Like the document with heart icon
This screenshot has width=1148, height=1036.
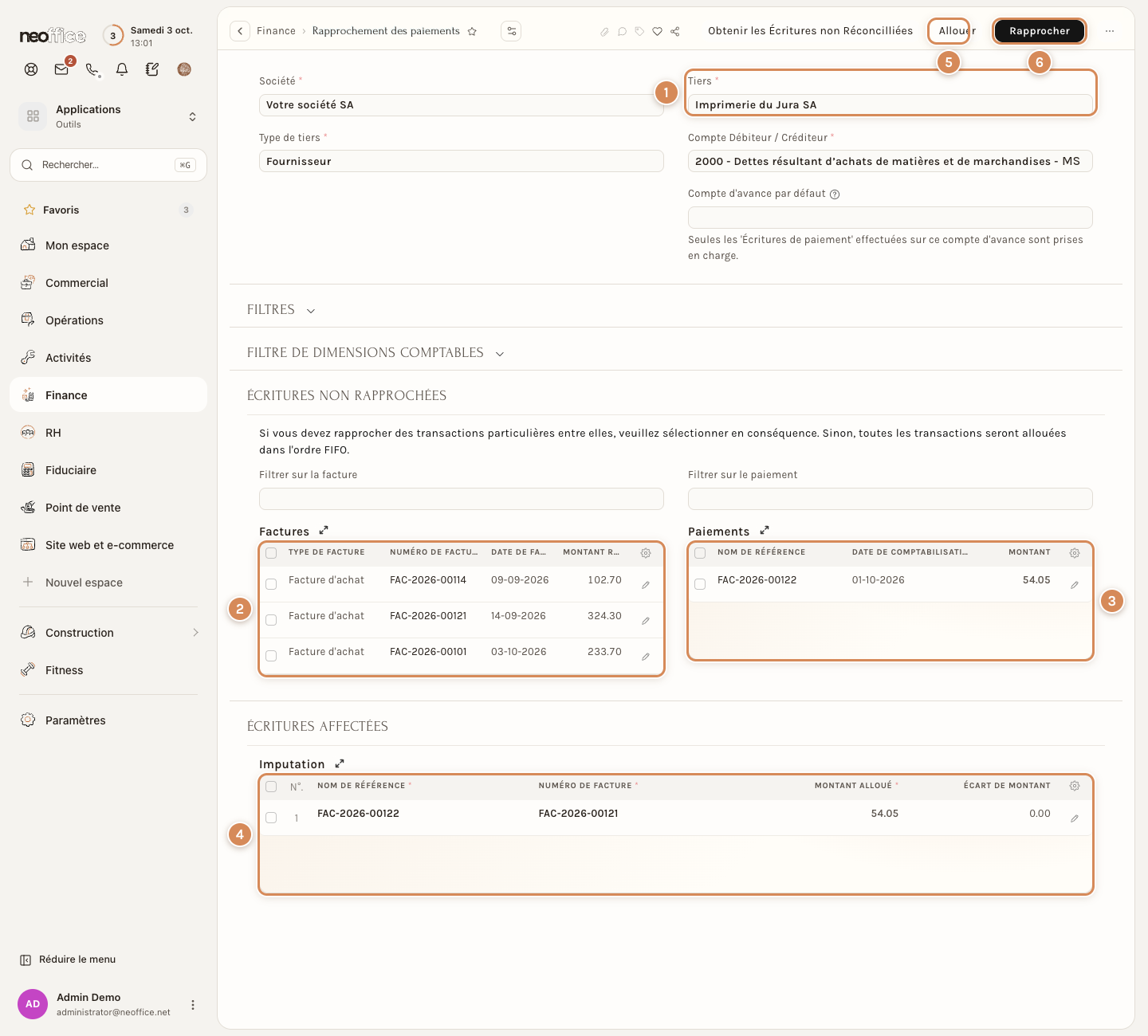(657, 31)
